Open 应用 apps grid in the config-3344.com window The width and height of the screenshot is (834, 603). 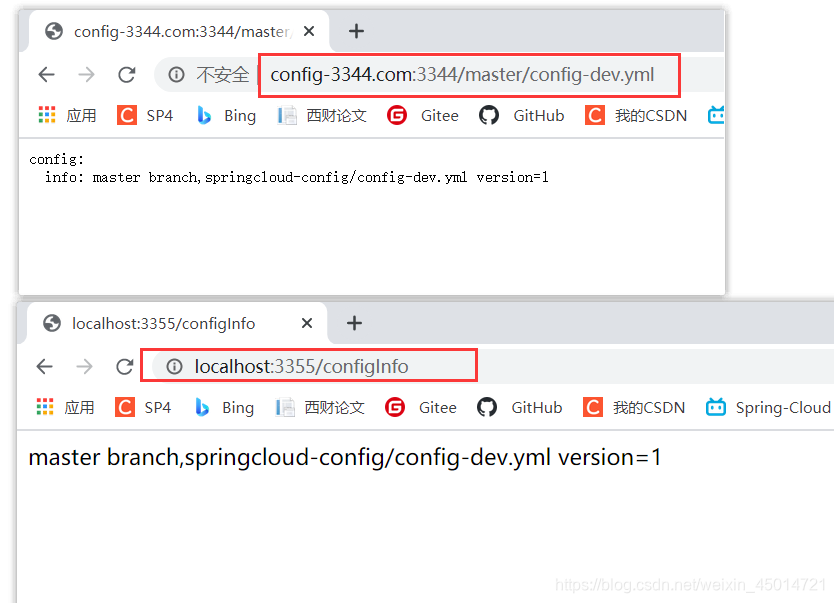click(x=67, y=115)
